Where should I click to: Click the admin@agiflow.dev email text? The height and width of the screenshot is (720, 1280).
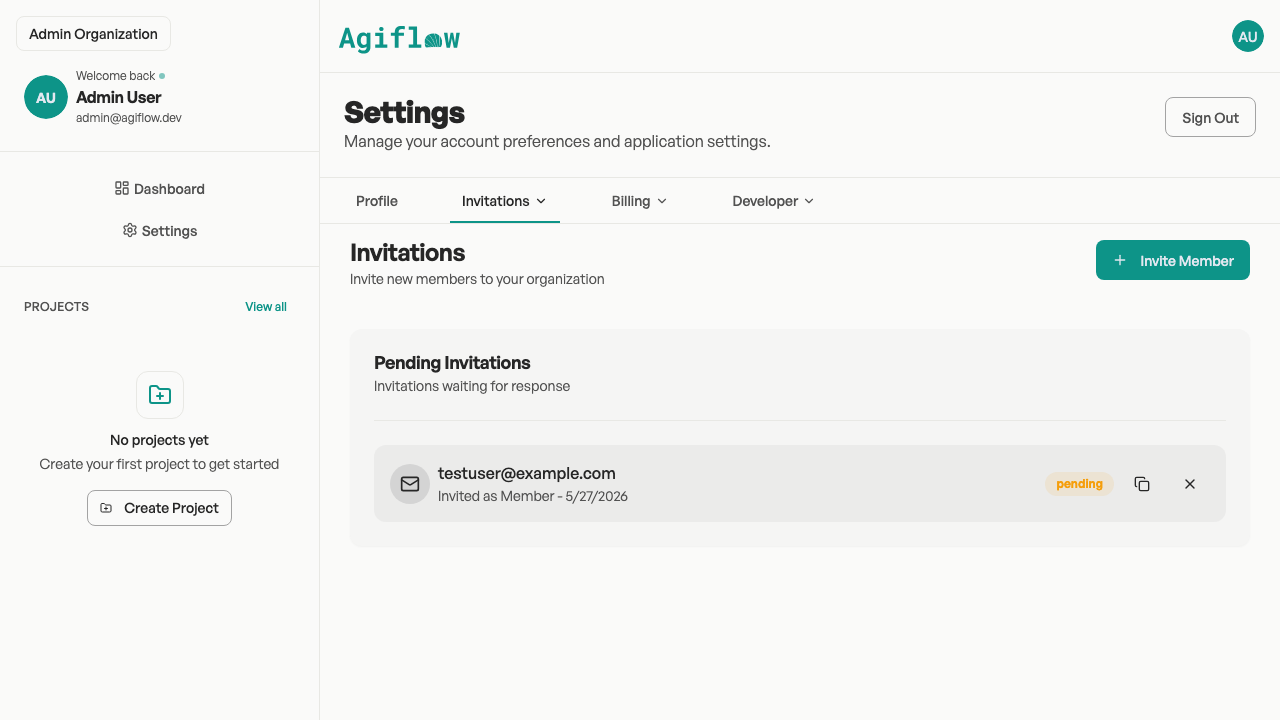[129, 118]
